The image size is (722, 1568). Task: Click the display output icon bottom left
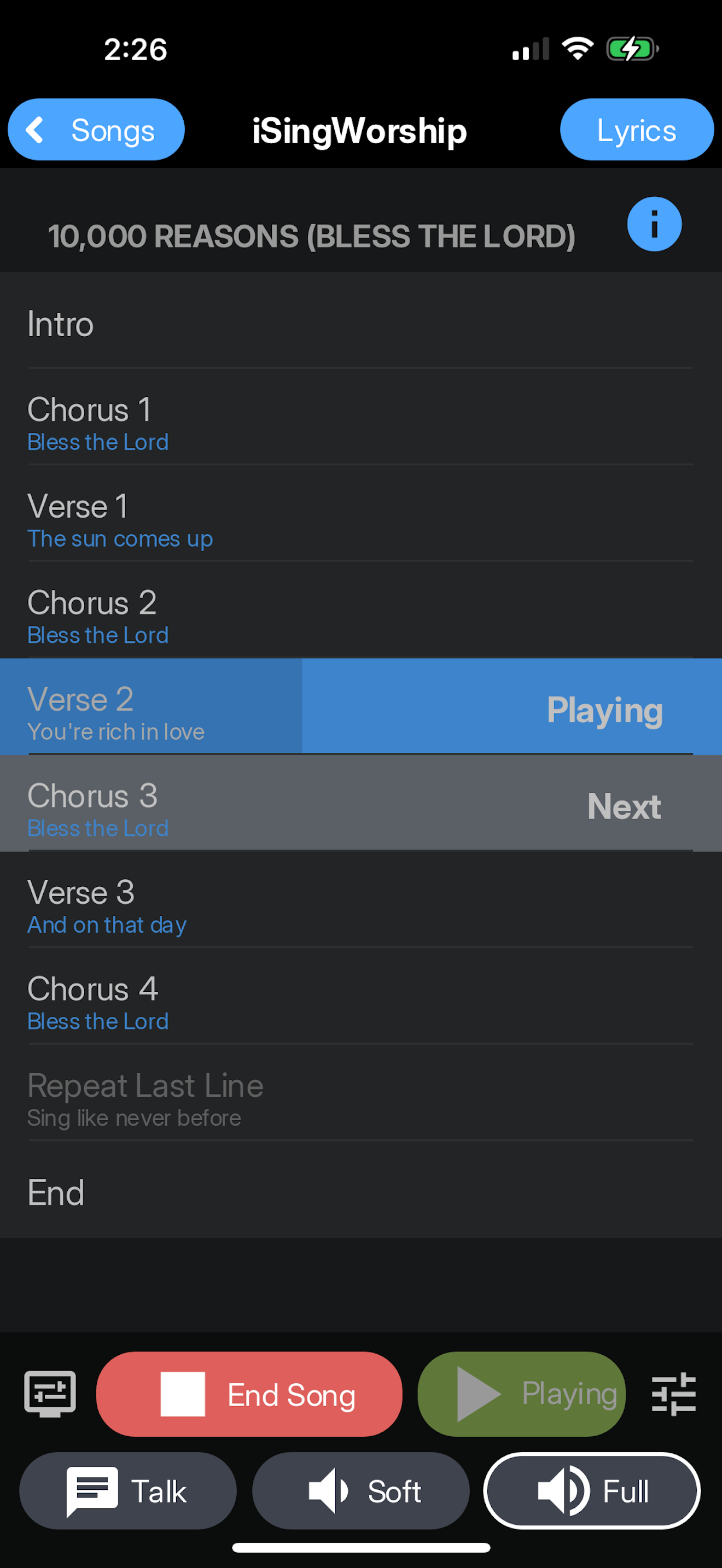pos(49,1394)
